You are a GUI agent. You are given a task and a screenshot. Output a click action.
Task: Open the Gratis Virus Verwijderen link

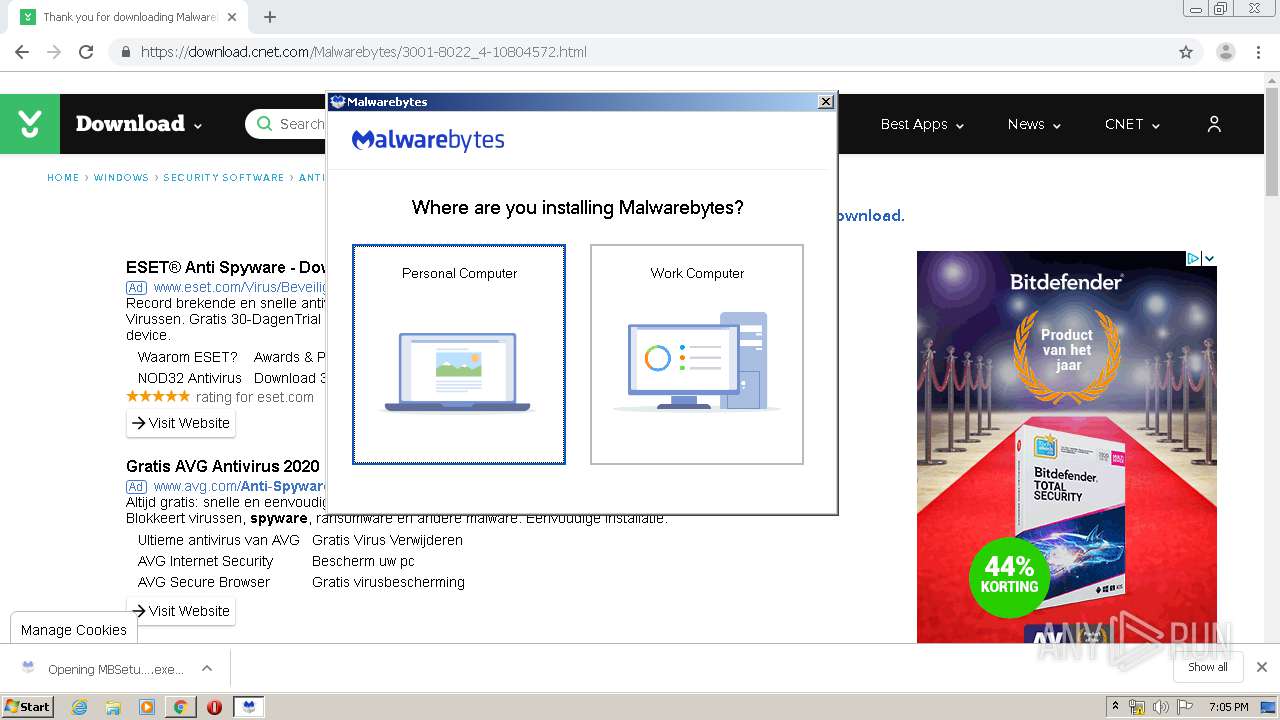click(387, 540)
